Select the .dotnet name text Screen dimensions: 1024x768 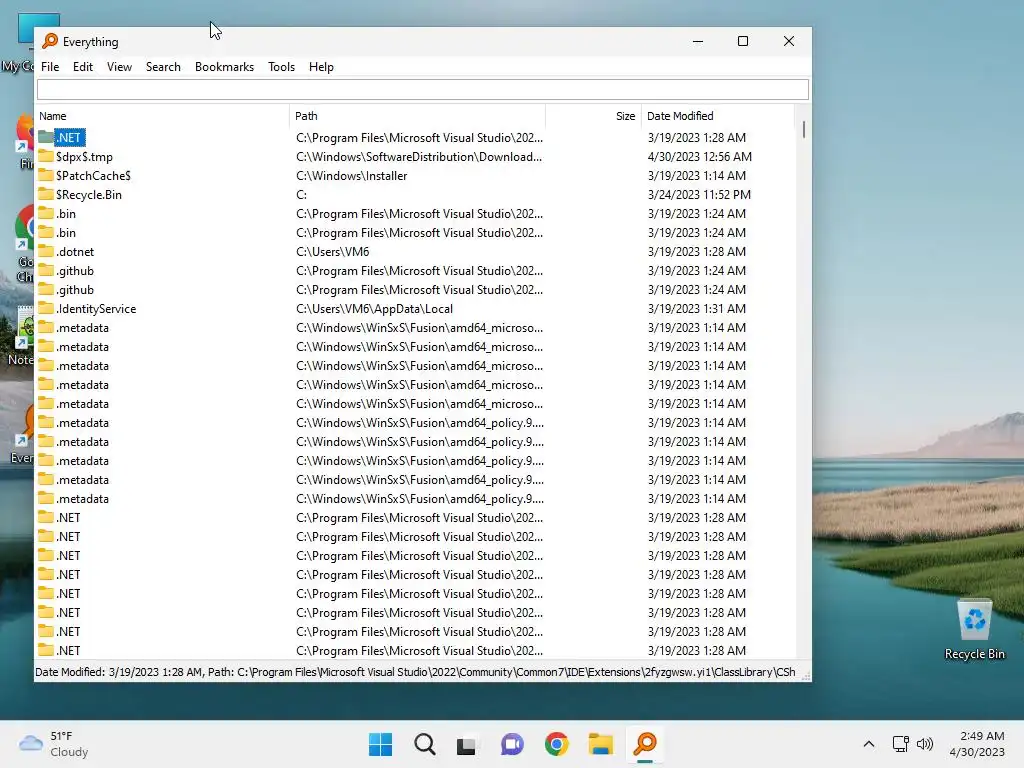click(x=75, y=251)
